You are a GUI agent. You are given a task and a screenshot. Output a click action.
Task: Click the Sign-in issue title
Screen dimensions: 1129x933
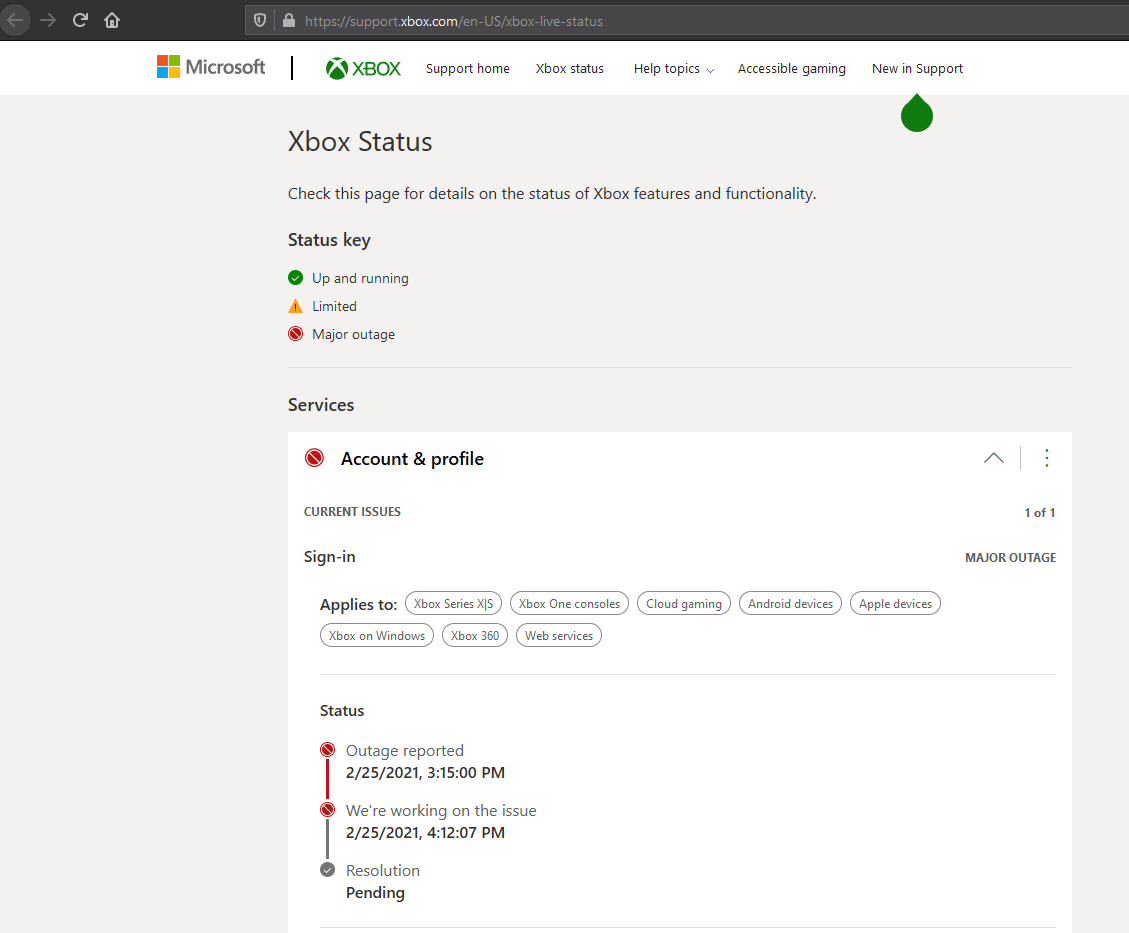point(330,556)
